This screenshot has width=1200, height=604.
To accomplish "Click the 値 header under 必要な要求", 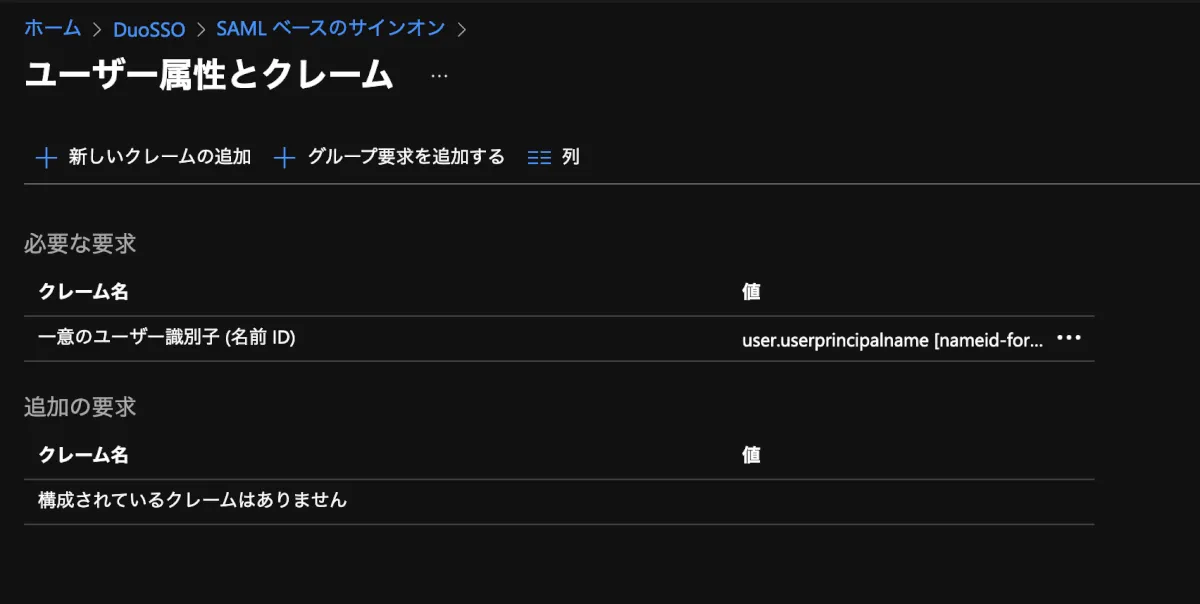I will pyautogui.click(x=751, y=292).
